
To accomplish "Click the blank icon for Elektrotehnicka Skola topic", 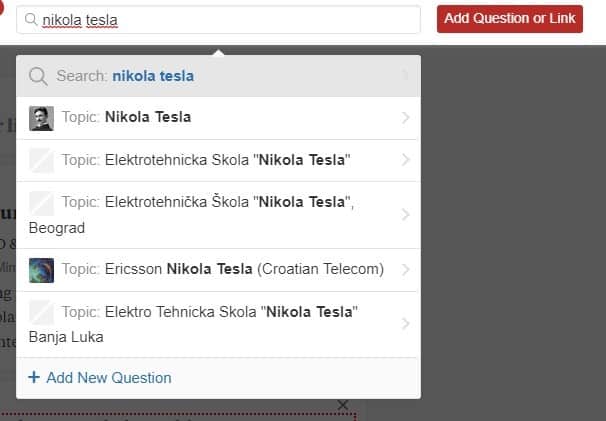I will click(41, 160).
